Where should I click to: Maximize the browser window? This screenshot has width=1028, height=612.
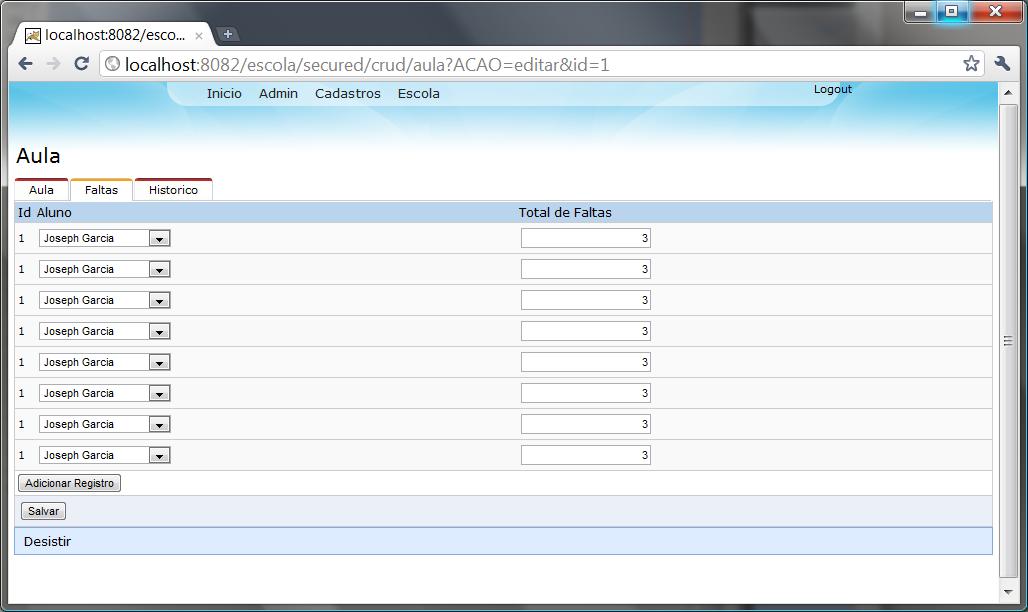click(952, 12)
